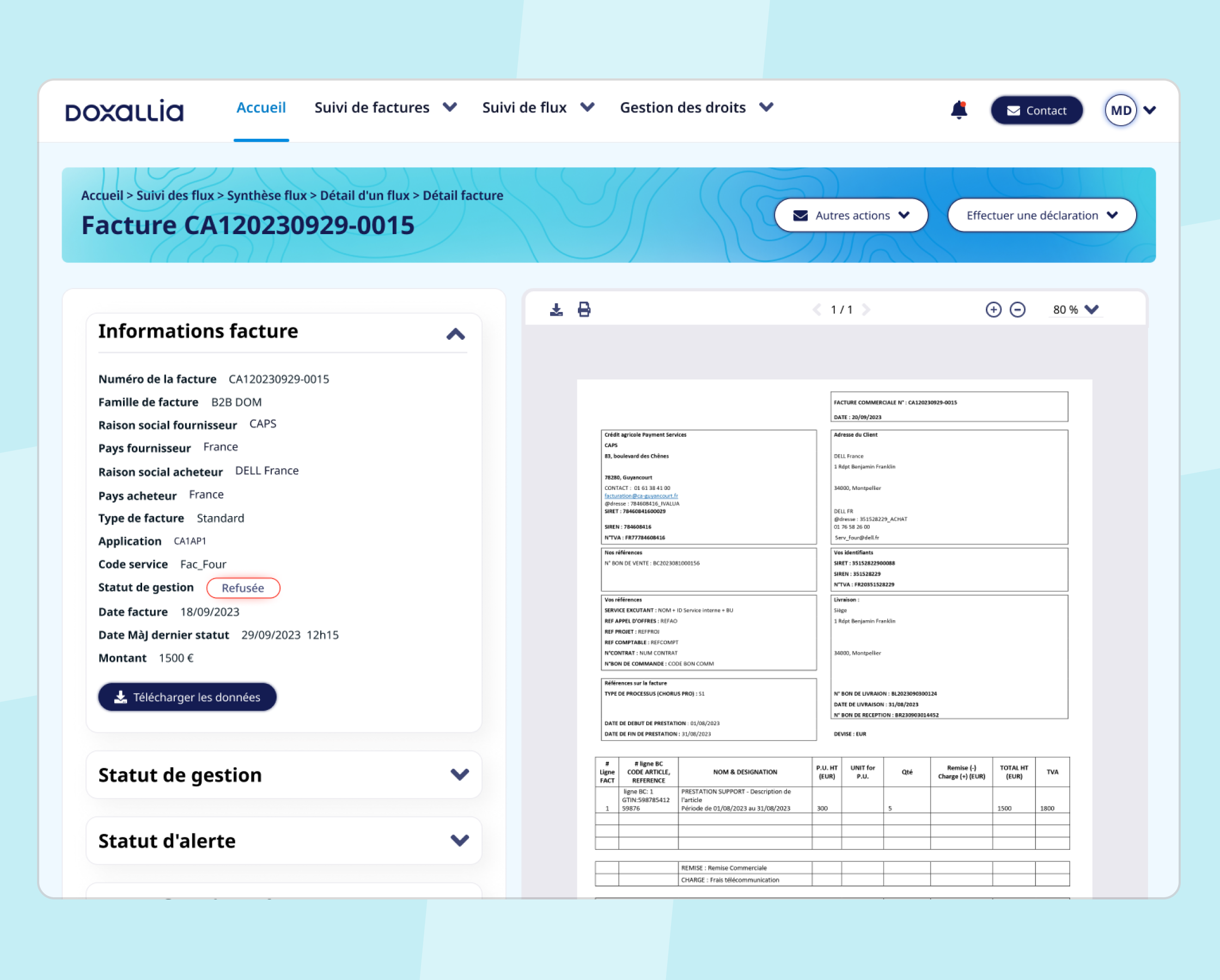Go to Suivi des flux breadcrumb
This screenshot has width=1220, height=980.
[x=175, y=195]
